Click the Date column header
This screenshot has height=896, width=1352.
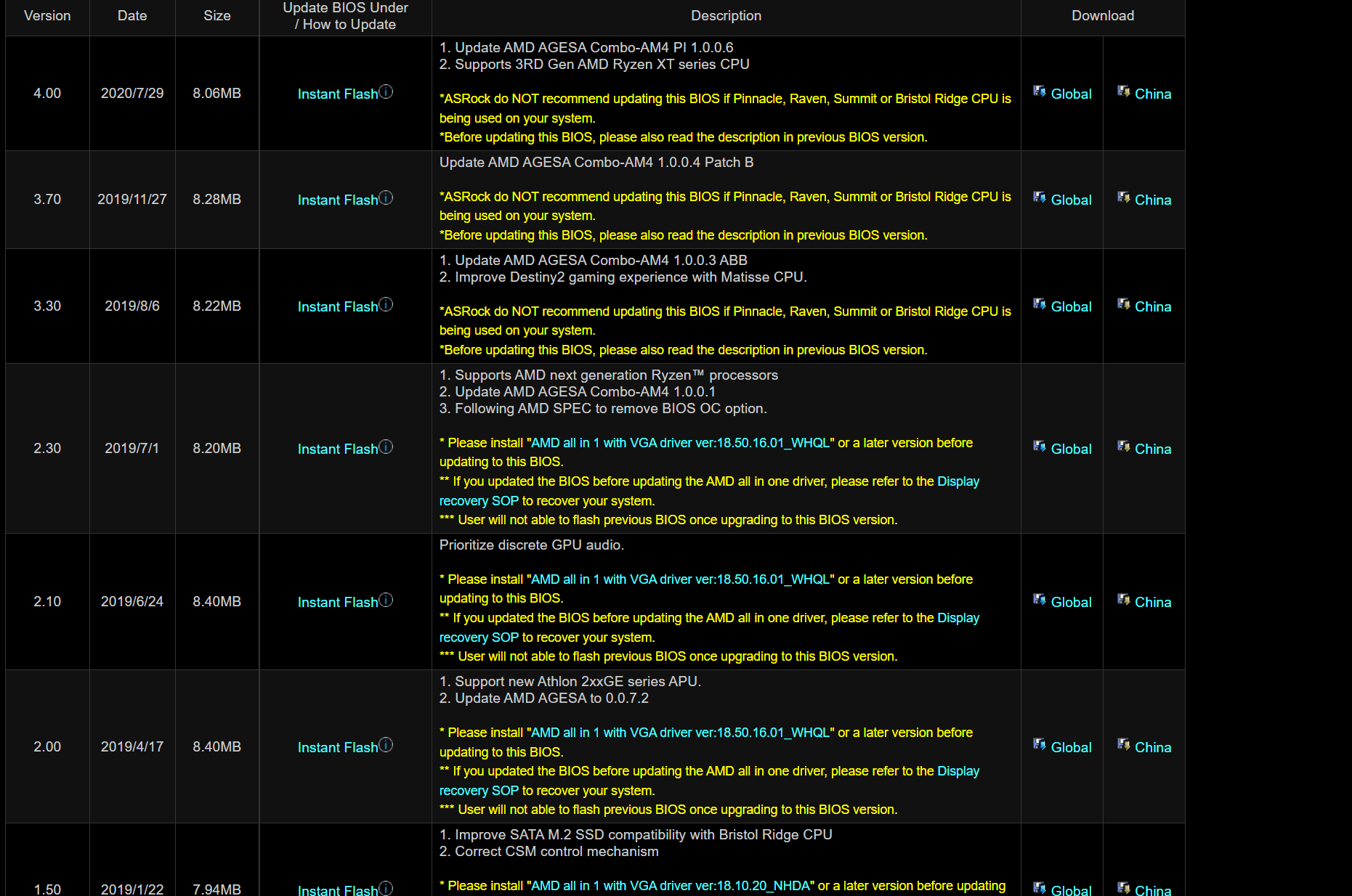coord(132,15)
